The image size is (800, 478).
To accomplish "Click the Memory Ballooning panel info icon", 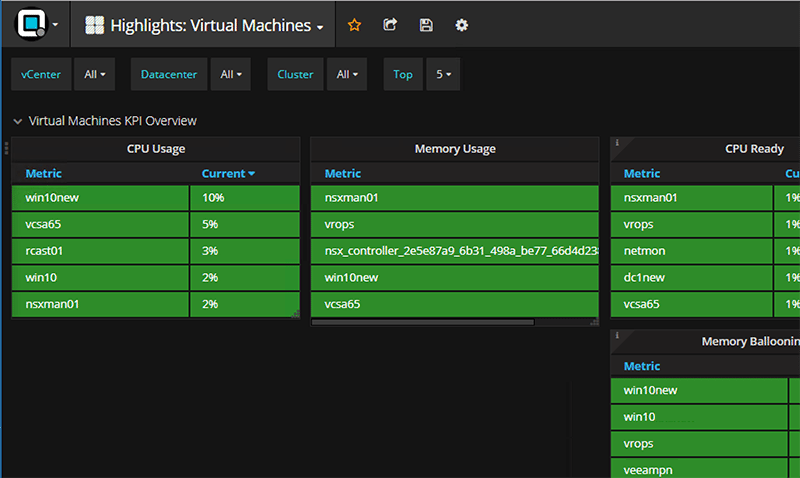I will coord(617,335).
